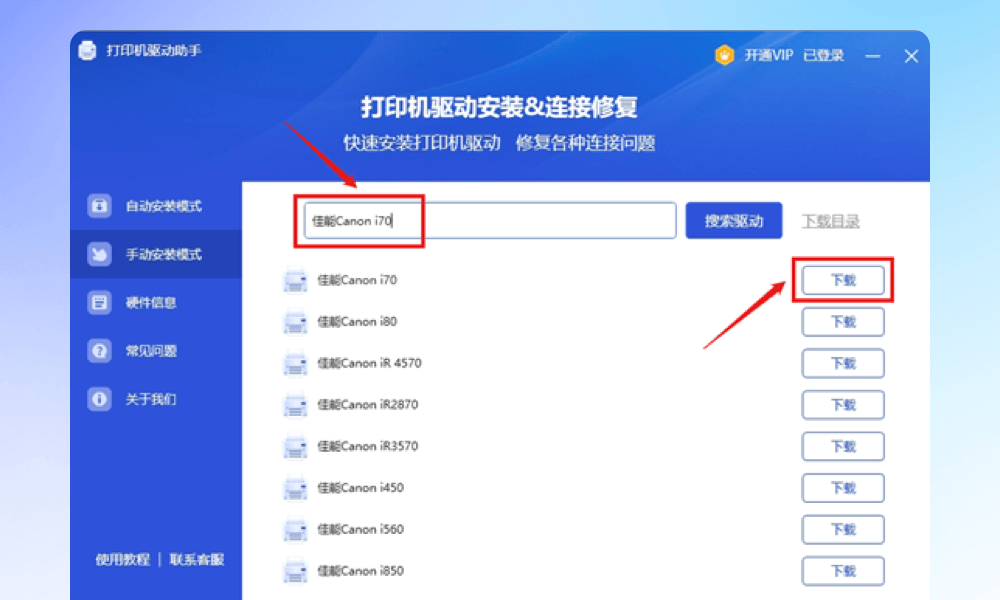This screenshot has height=600, width=1000.
Task: Select the 佳能Canon i70 result text
Action: coord(357,280)
